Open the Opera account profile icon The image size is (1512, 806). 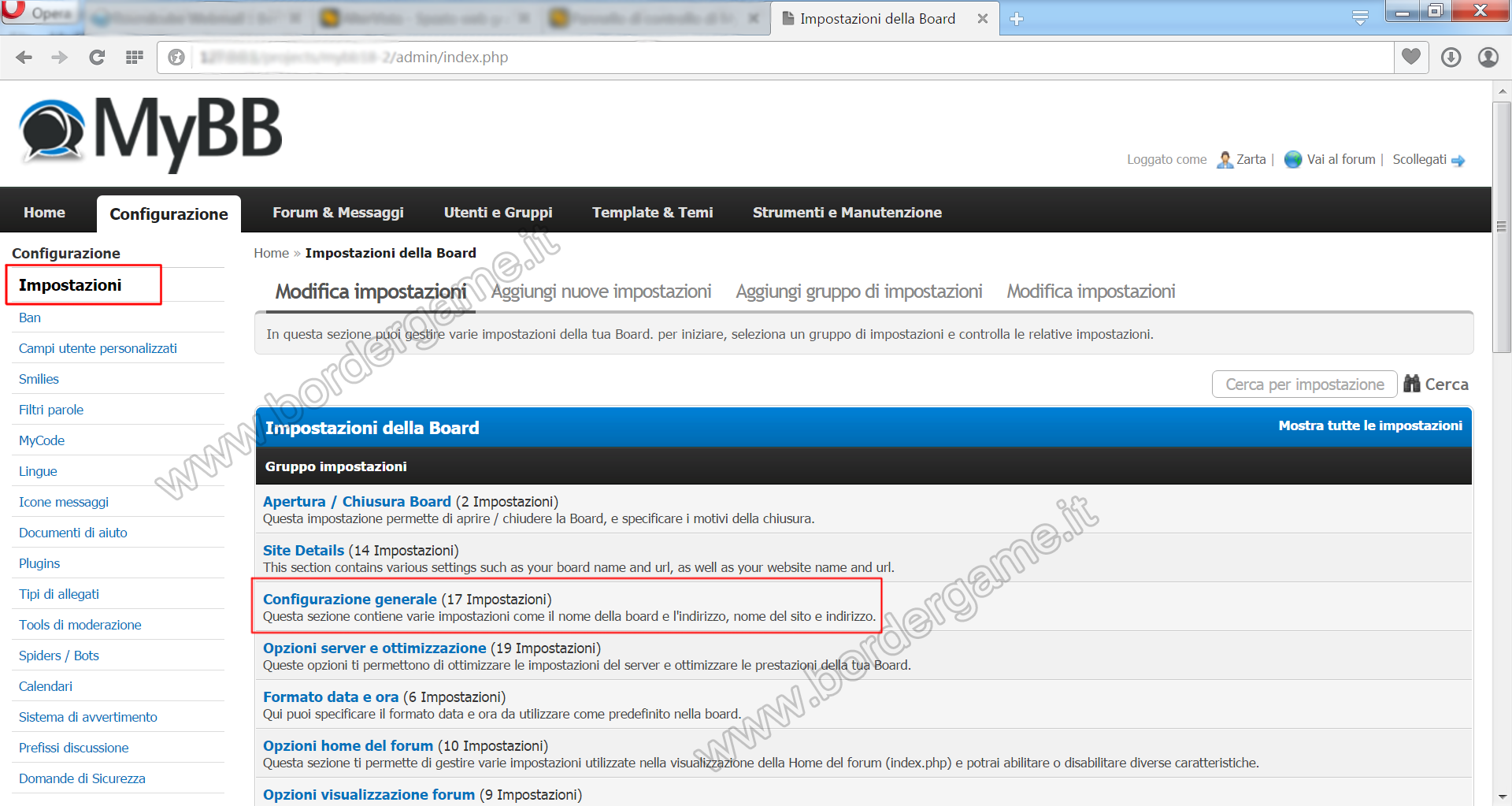pos(1488,57)
